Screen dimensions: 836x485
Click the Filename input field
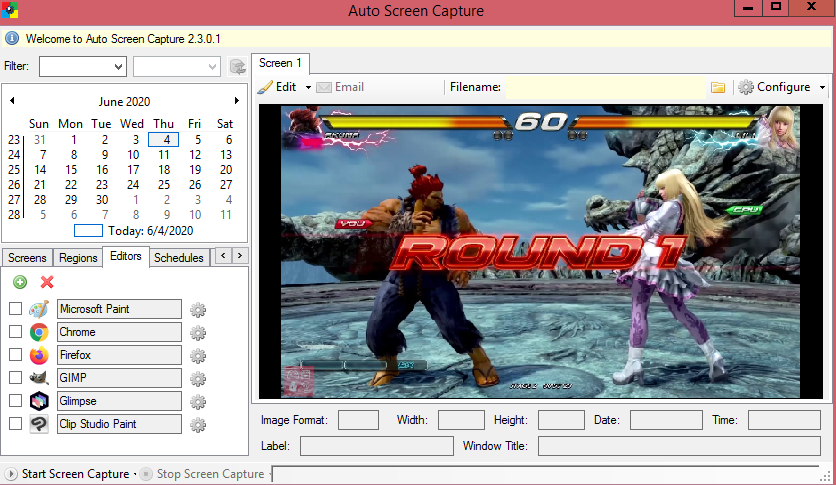[606, 87]
